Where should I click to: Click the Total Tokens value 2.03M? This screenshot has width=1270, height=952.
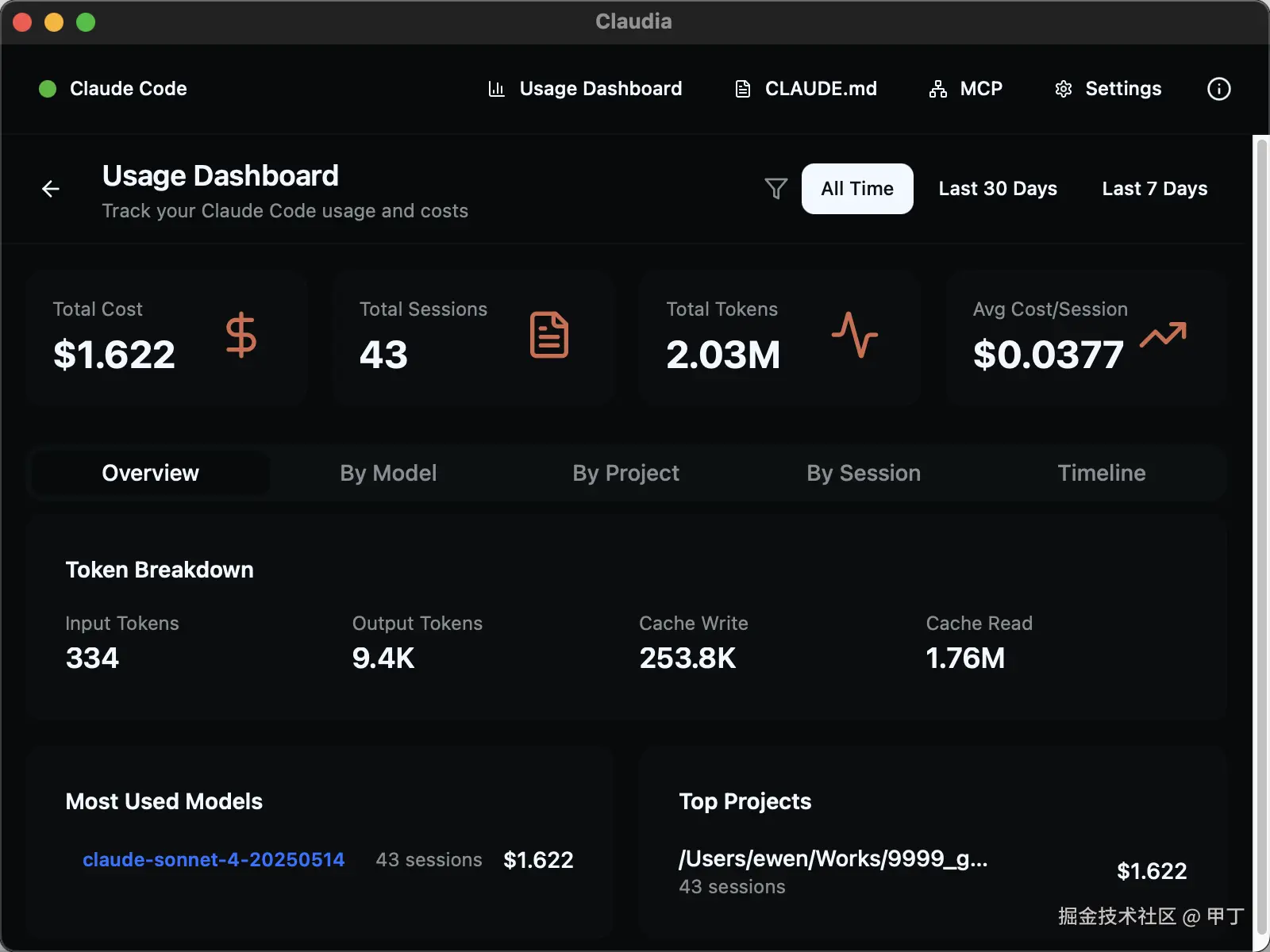(723, 355)
